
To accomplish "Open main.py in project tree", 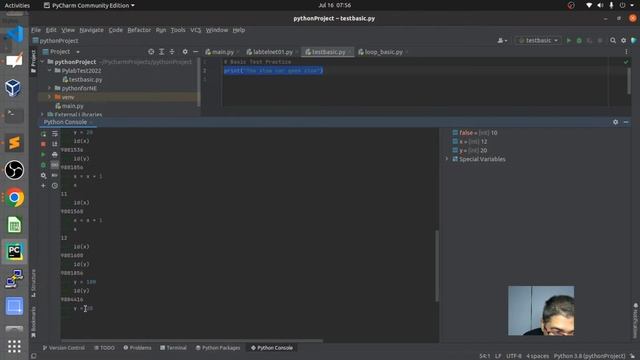I will [x=72, y=106].
